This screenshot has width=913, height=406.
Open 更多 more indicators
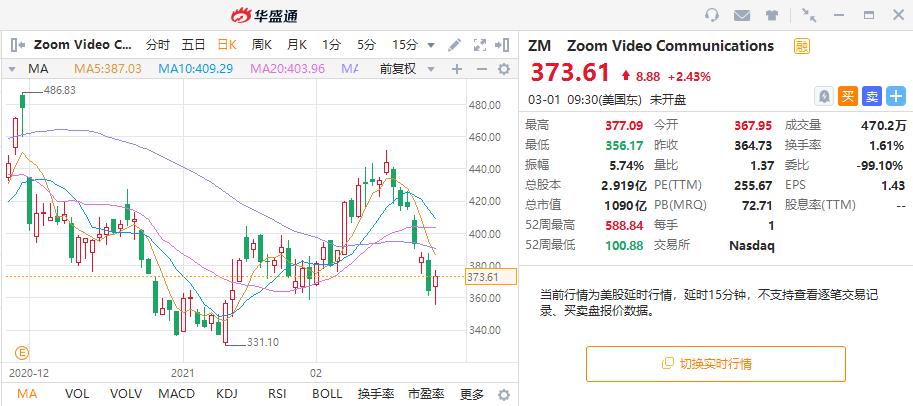coord(471,394)
